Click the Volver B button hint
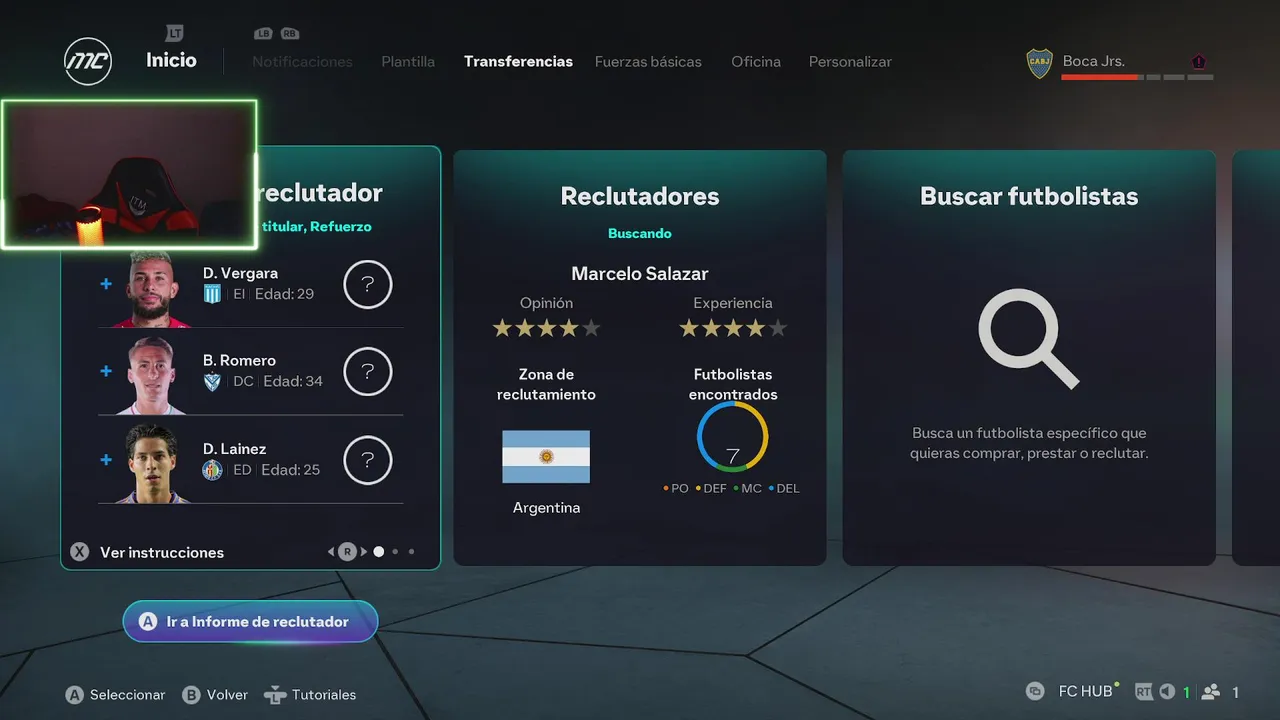1280x720 pixels. [215, 695]
